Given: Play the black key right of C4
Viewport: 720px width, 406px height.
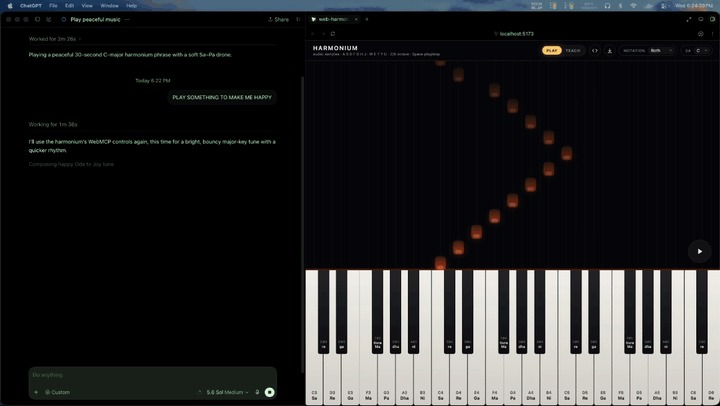Looking at the screenshot, I should click(450, 312).
